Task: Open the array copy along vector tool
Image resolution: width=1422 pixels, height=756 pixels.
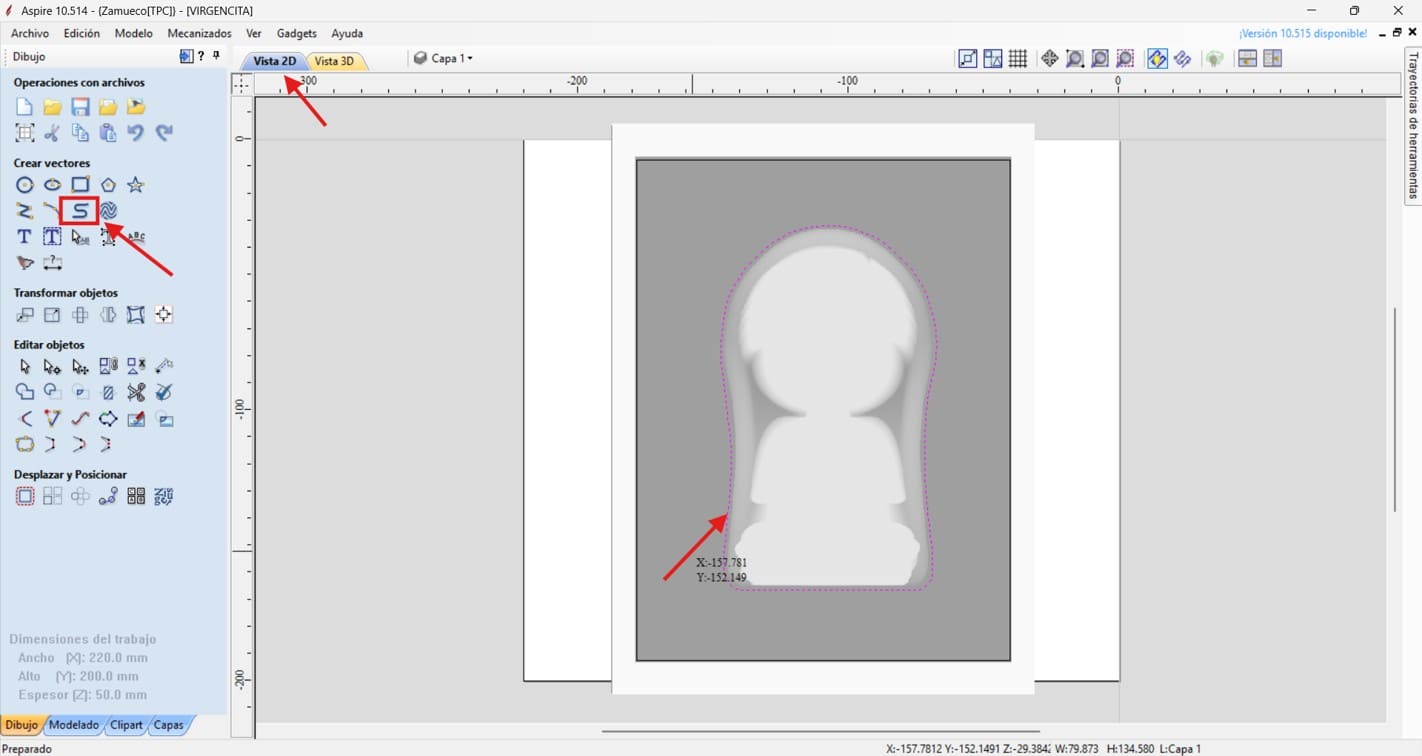Action: [x=108, y=497]
